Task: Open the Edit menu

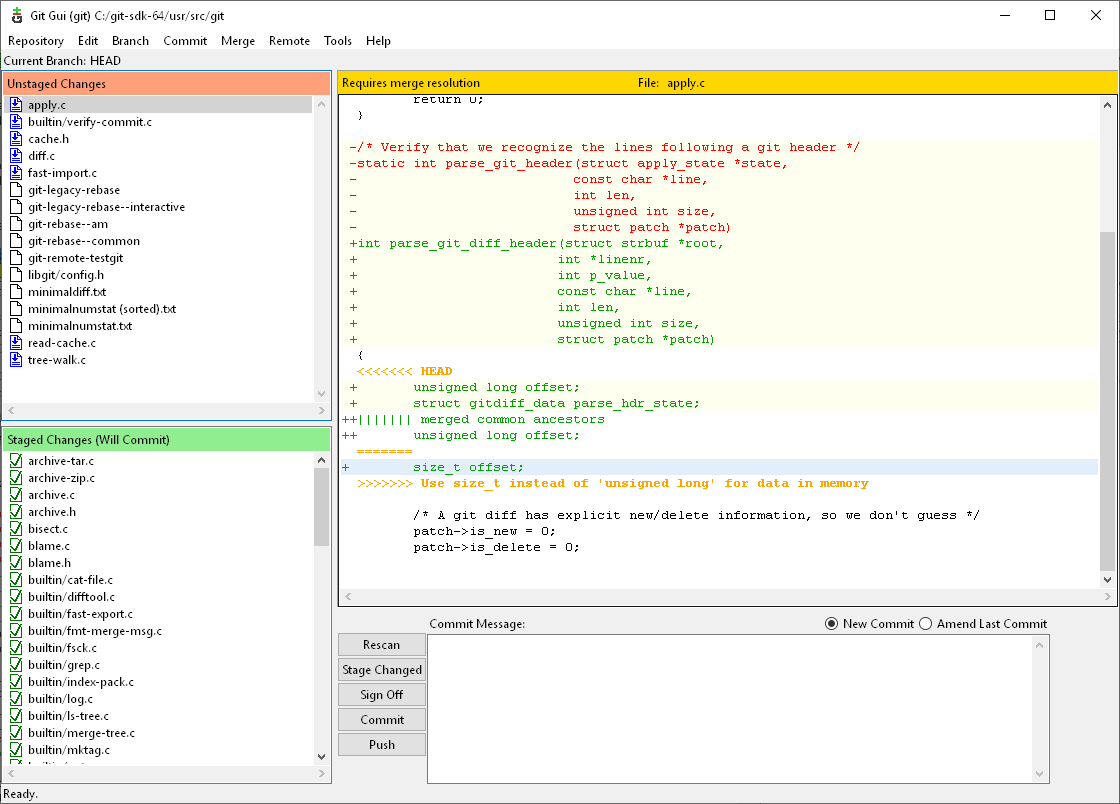Action: click(88, 41)
